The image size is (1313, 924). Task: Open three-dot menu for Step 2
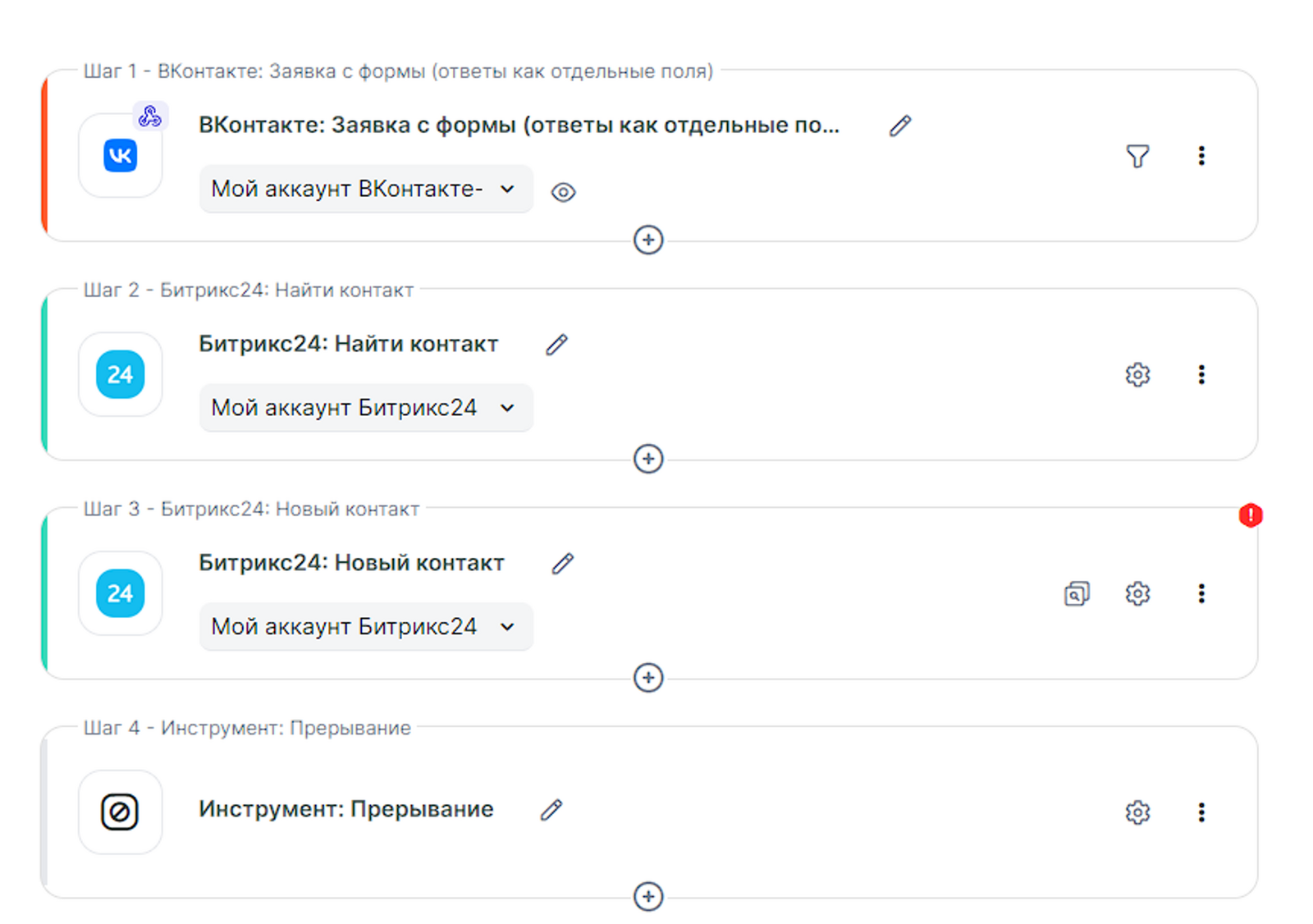coord(1201,375)
